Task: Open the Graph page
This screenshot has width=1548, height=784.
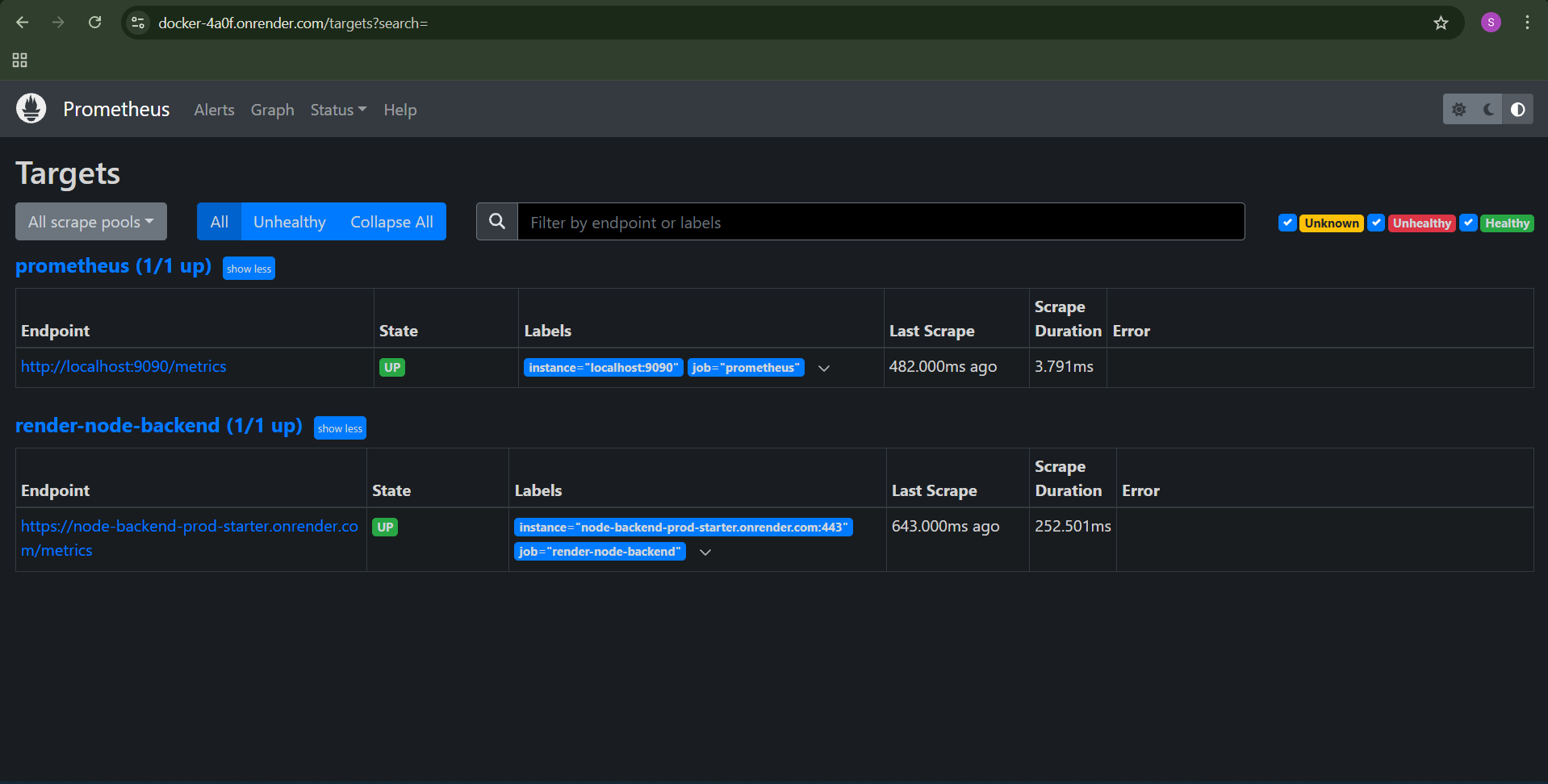Action: 272,110
